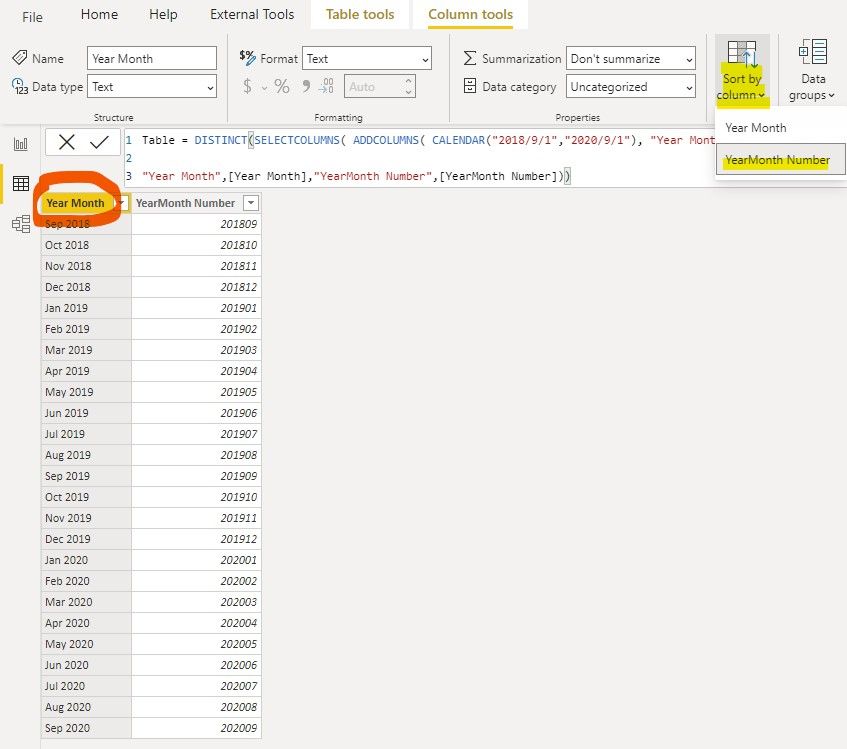This screenshot has height=749, width=847.
Task: Open the Data category dropdown
Action: (630, 86)
